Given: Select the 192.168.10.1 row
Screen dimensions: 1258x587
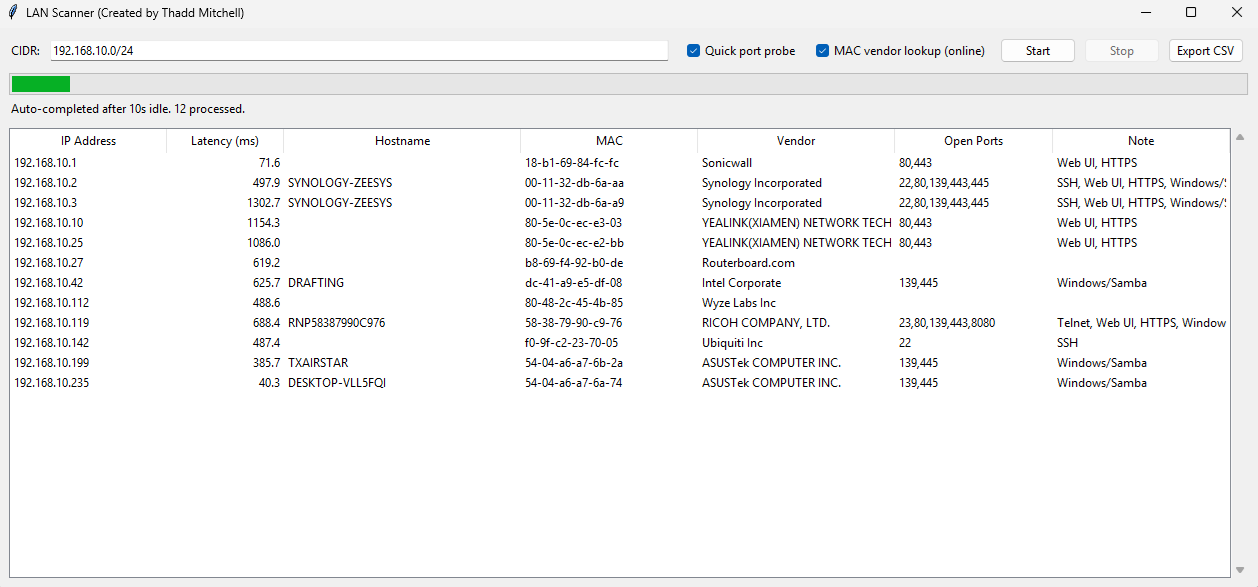Looking at the screenshot, I should (x=620, y=162).
